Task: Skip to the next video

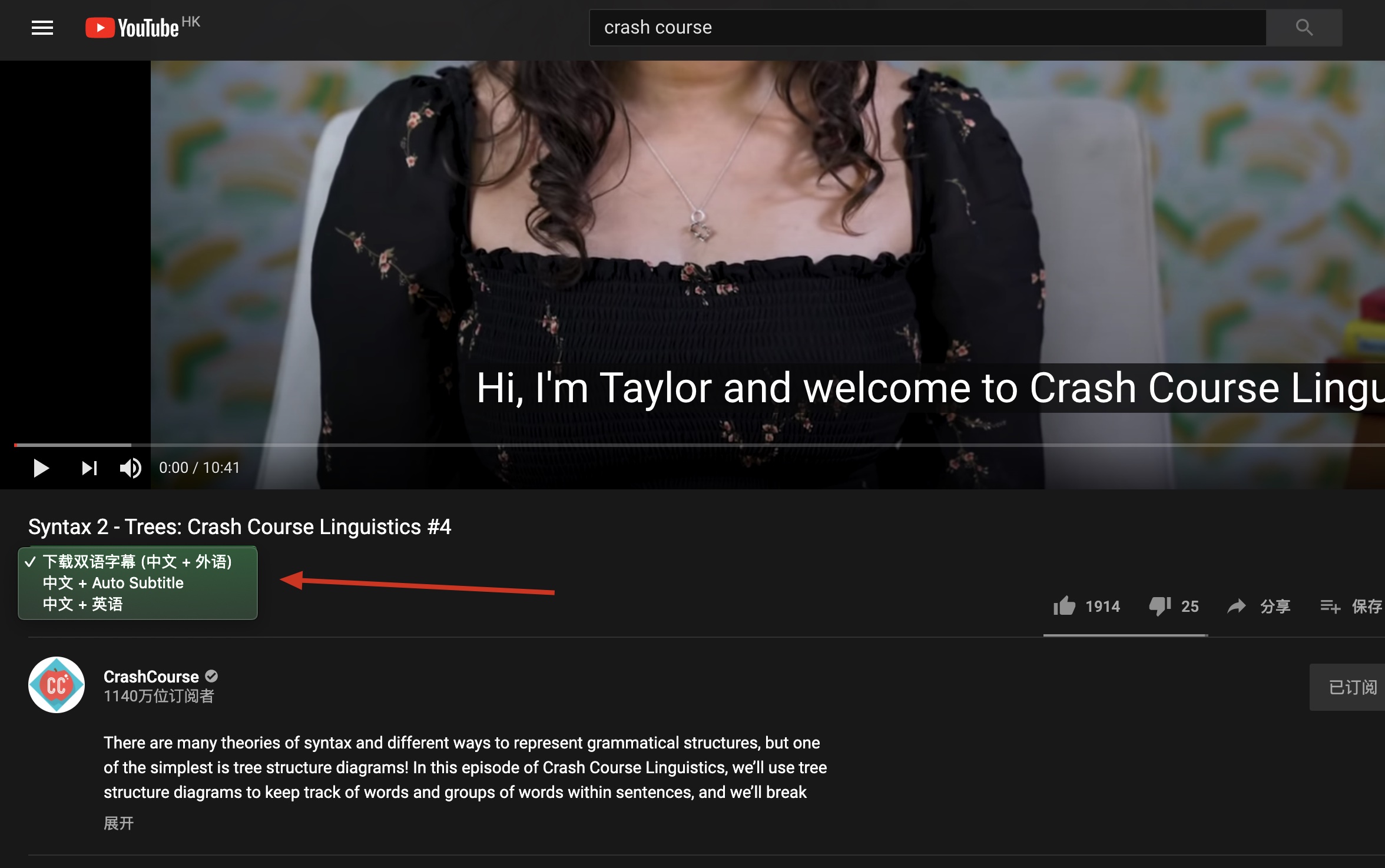Action: click(89, 468)
